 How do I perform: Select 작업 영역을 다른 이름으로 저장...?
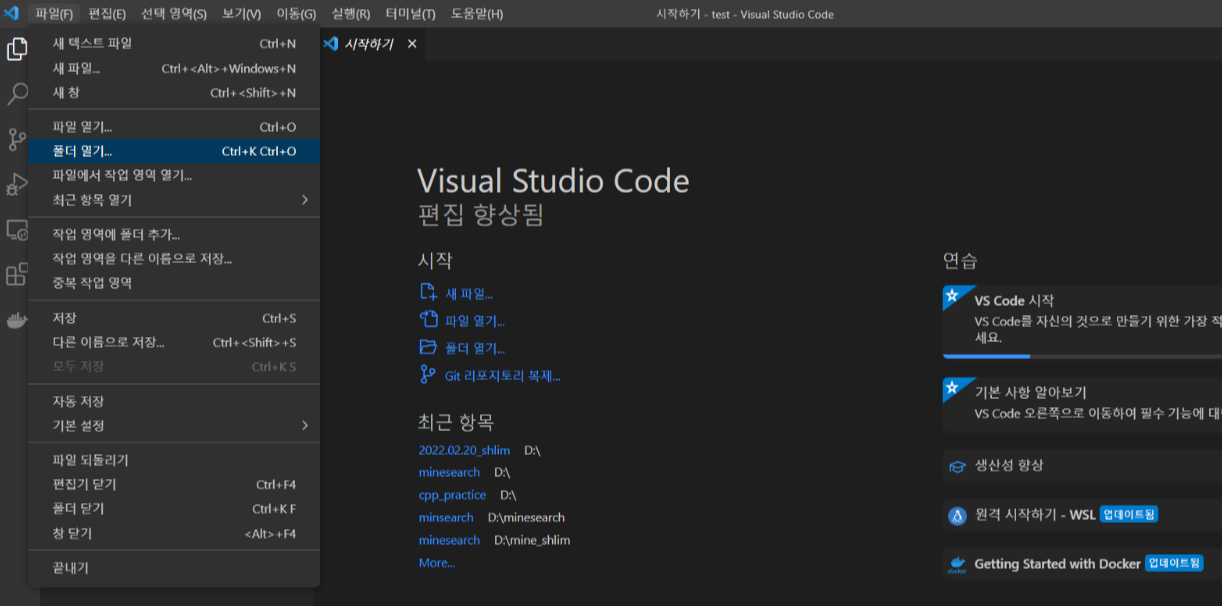pos(174,258)
